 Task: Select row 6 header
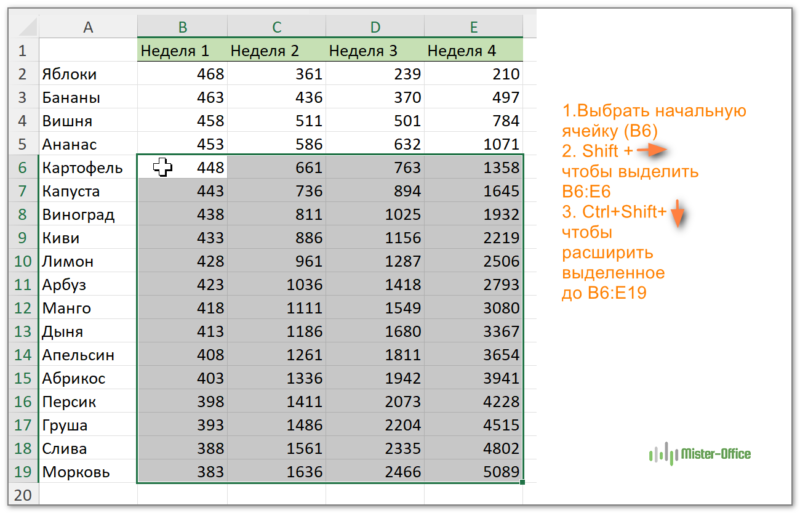20,167
